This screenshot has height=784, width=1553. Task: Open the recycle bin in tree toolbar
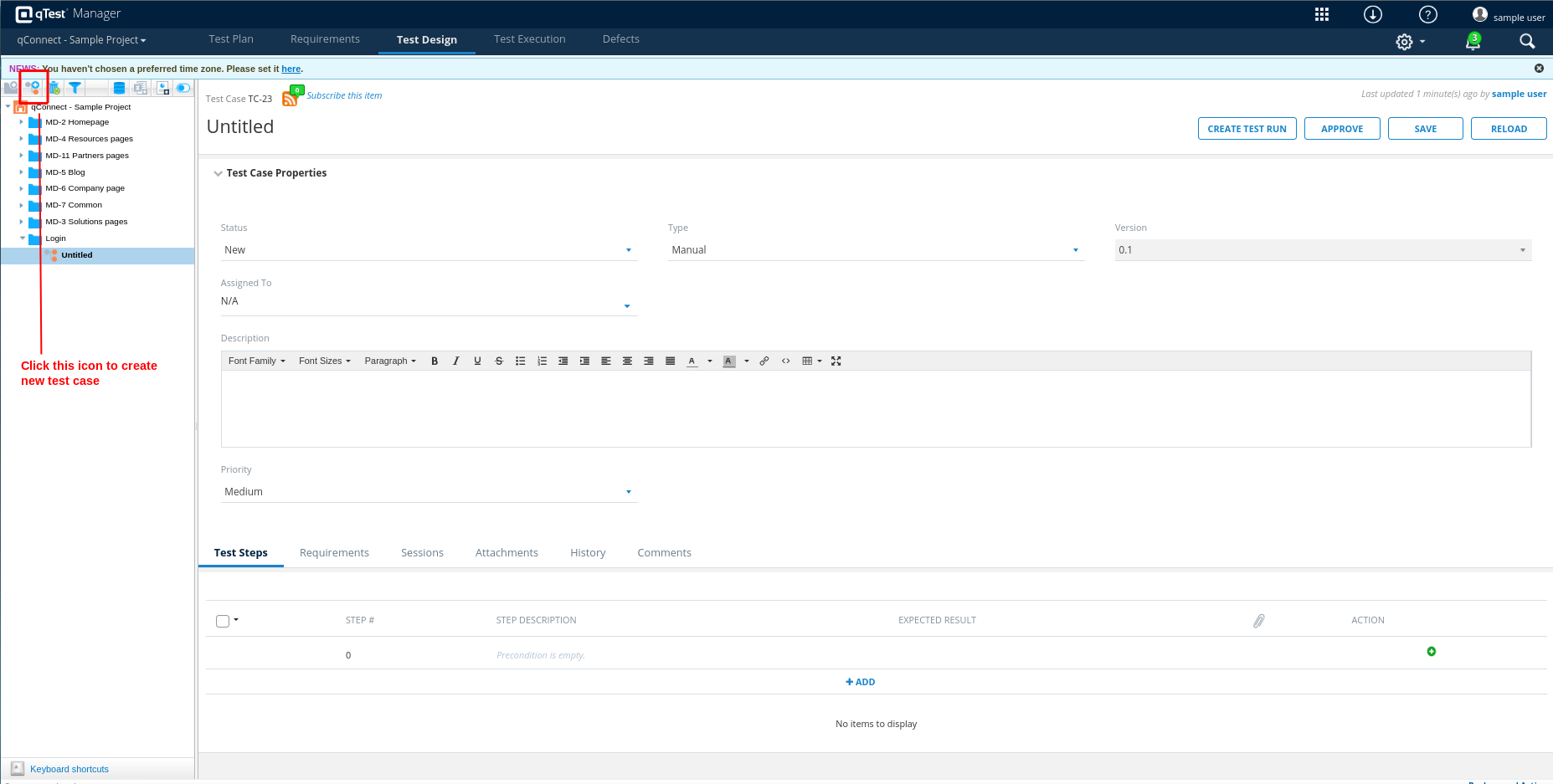point(54,88)
